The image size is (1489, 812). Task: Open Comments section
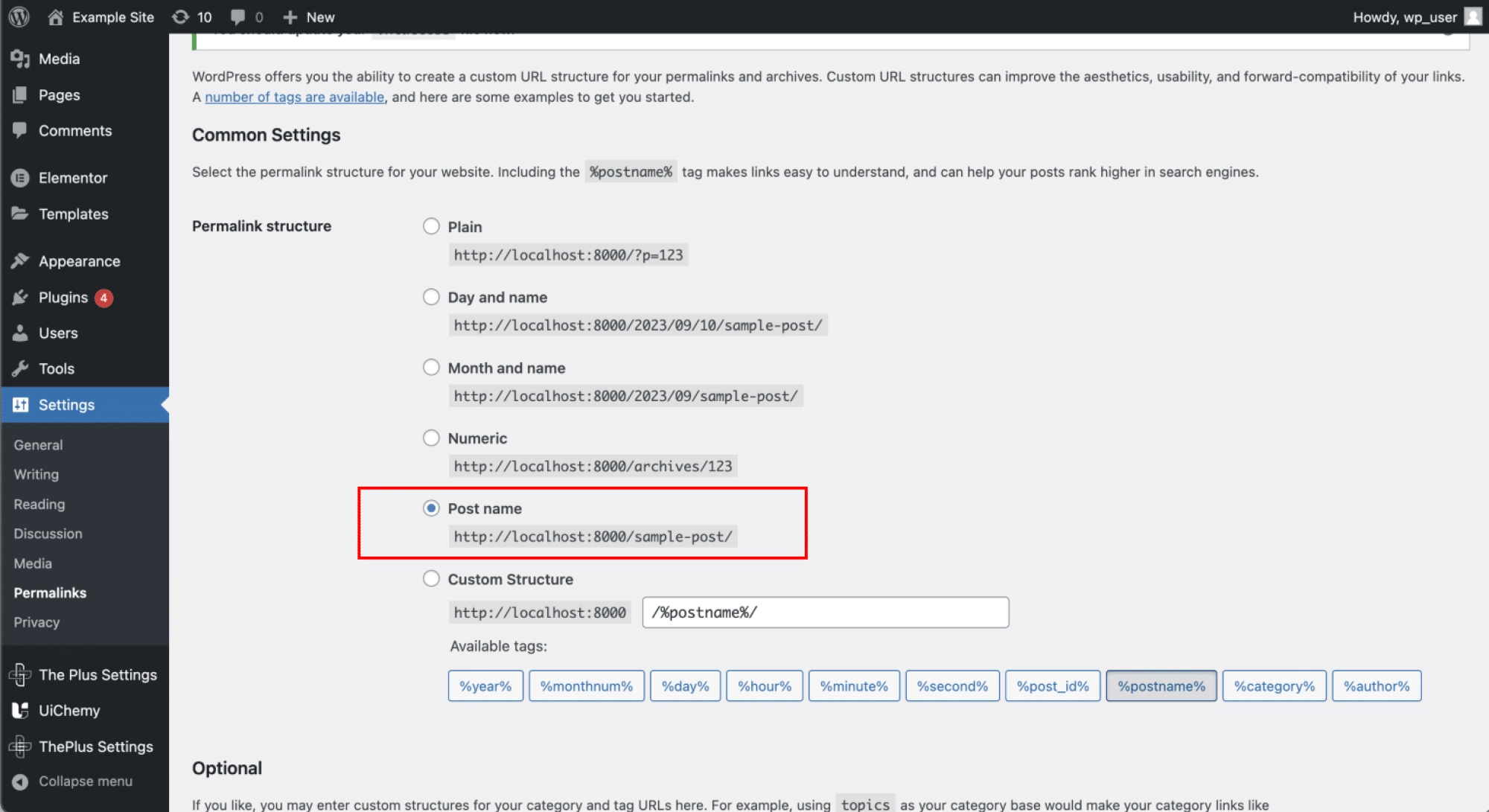[x=75, y=130]
